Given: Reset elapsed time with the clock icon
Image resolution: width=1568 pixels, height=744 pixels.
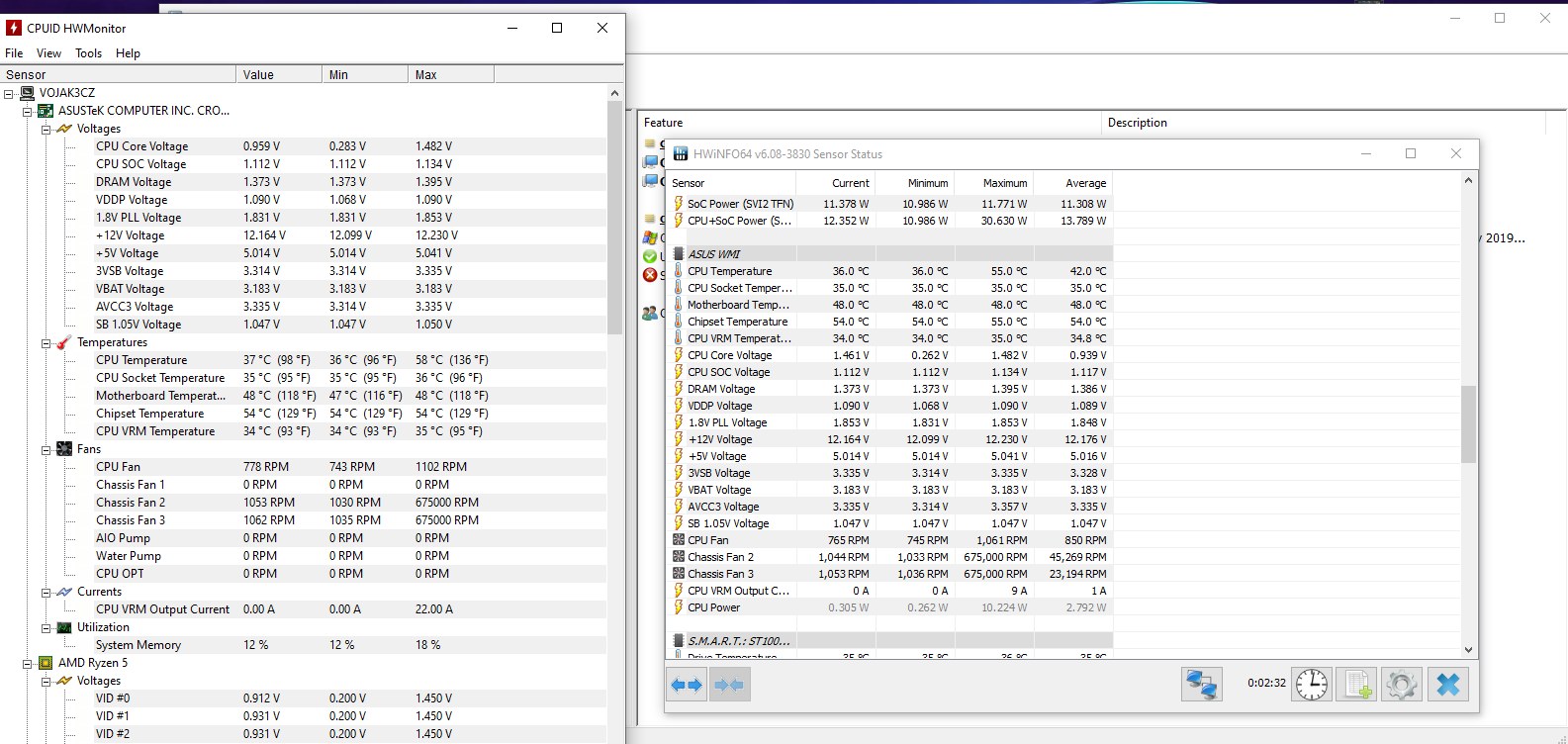Looking at the screenshot, I should pos(1312,685).
